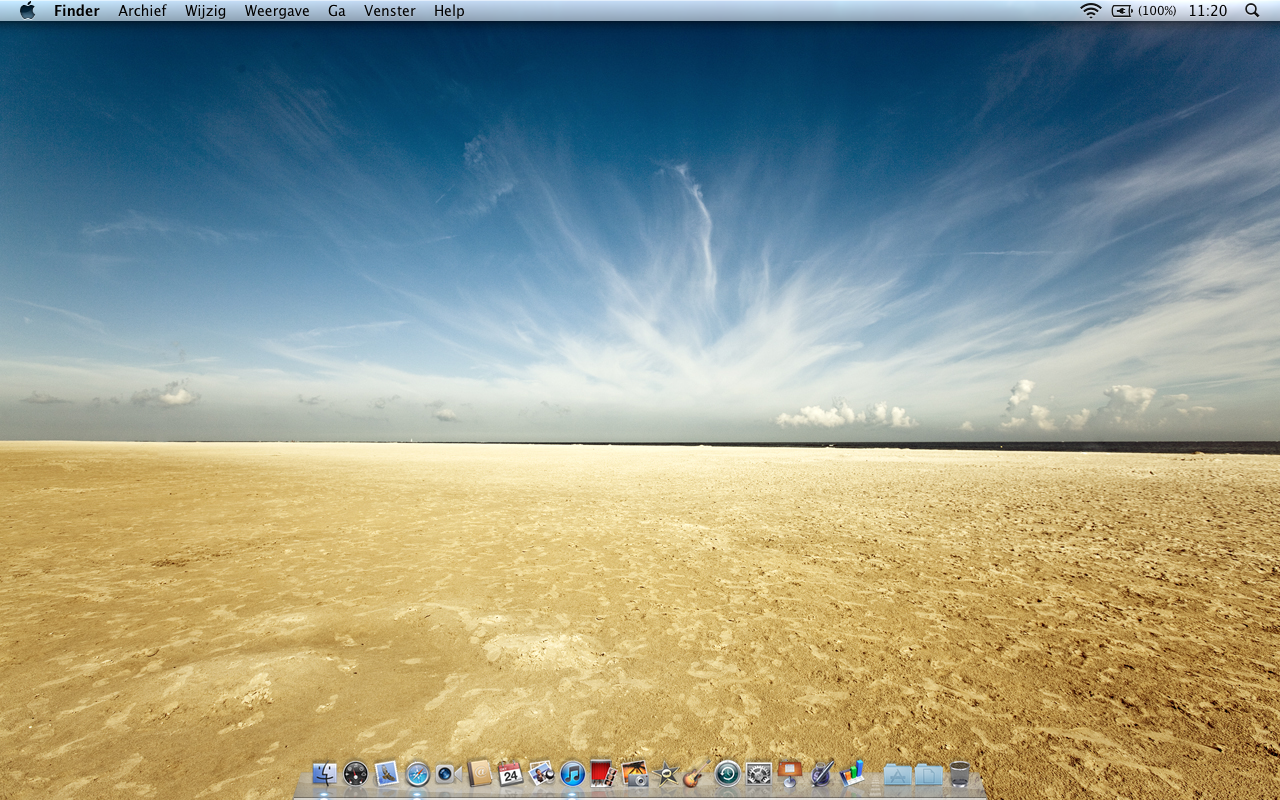Open the Wi-Fi status menu

1090,11
